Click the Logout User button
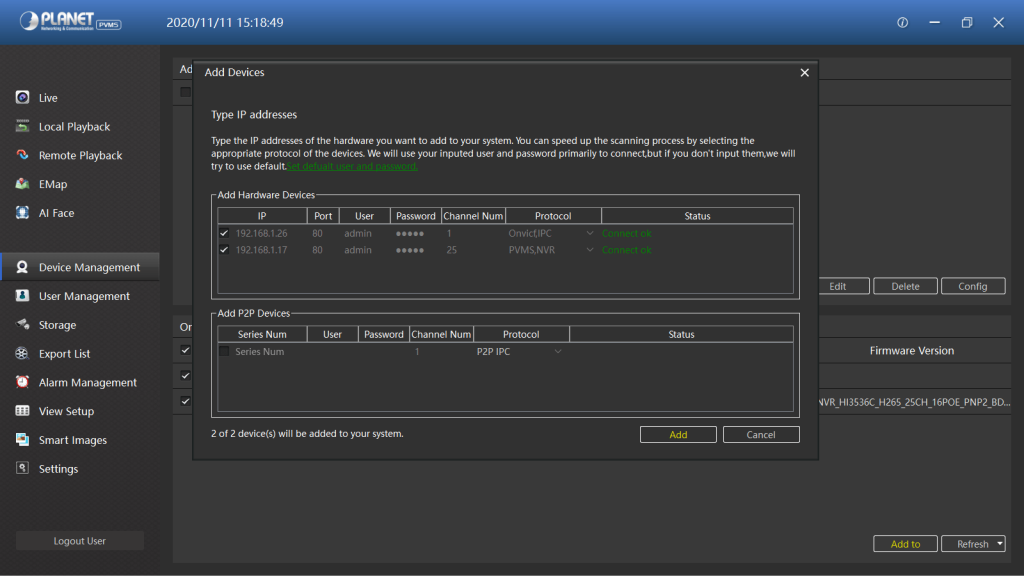Image resolution: width=1024 pixels, height=577 pixels. [80, 541]
